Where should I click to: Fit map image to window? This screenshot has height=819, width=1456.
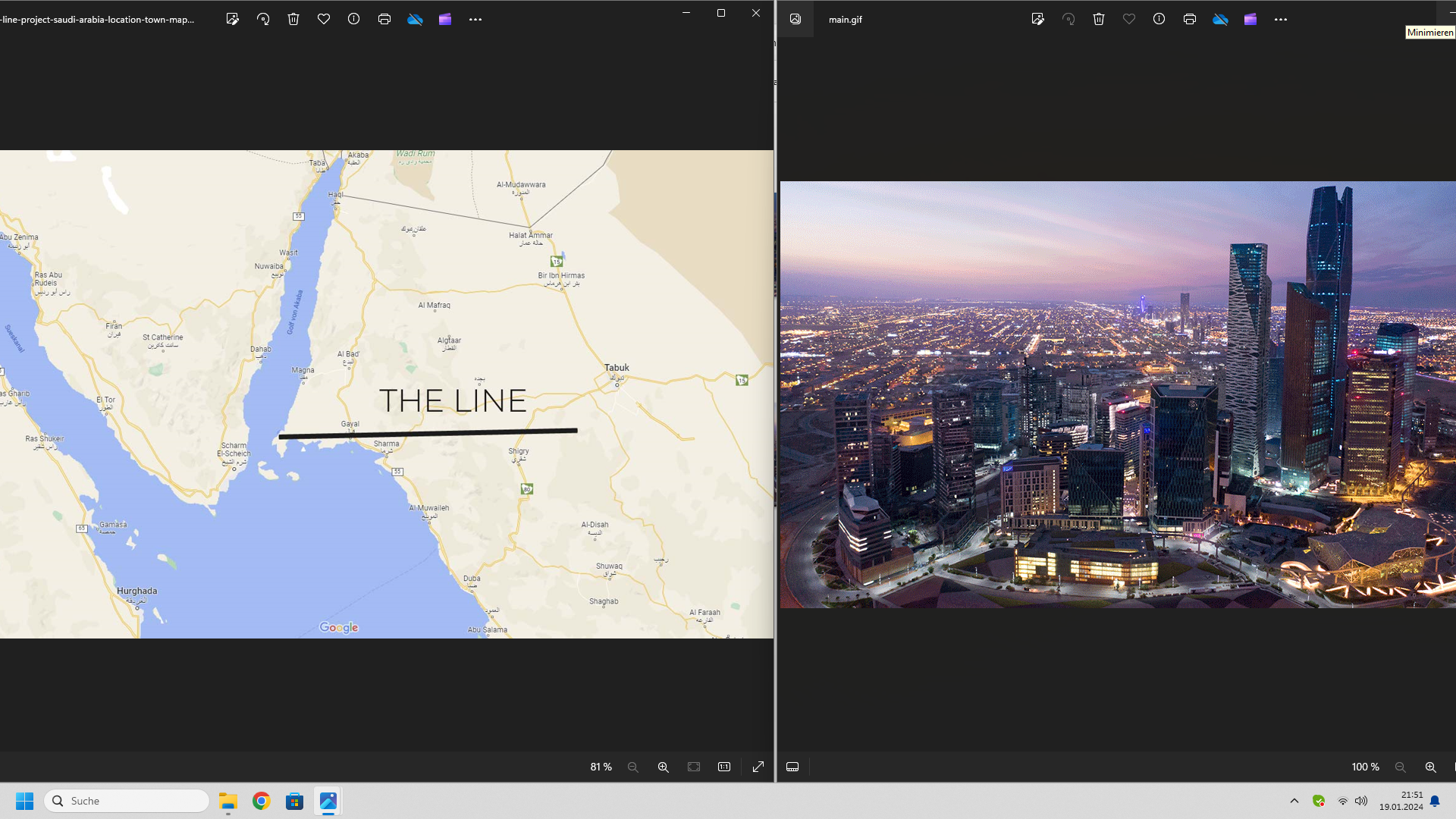pos(694,767)
